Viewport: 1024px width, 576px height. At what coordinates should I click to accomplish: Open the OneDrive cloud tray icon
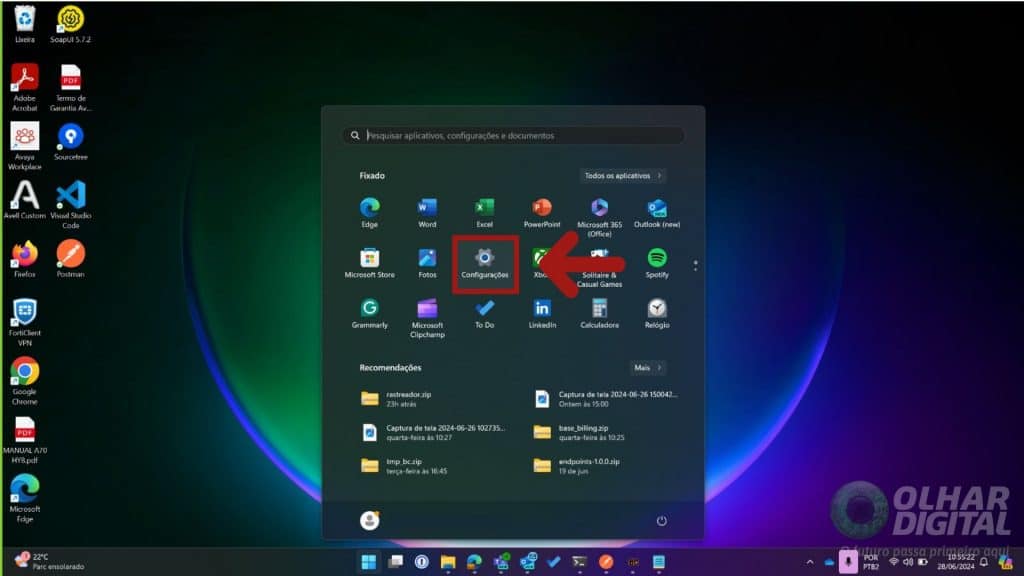829,562
